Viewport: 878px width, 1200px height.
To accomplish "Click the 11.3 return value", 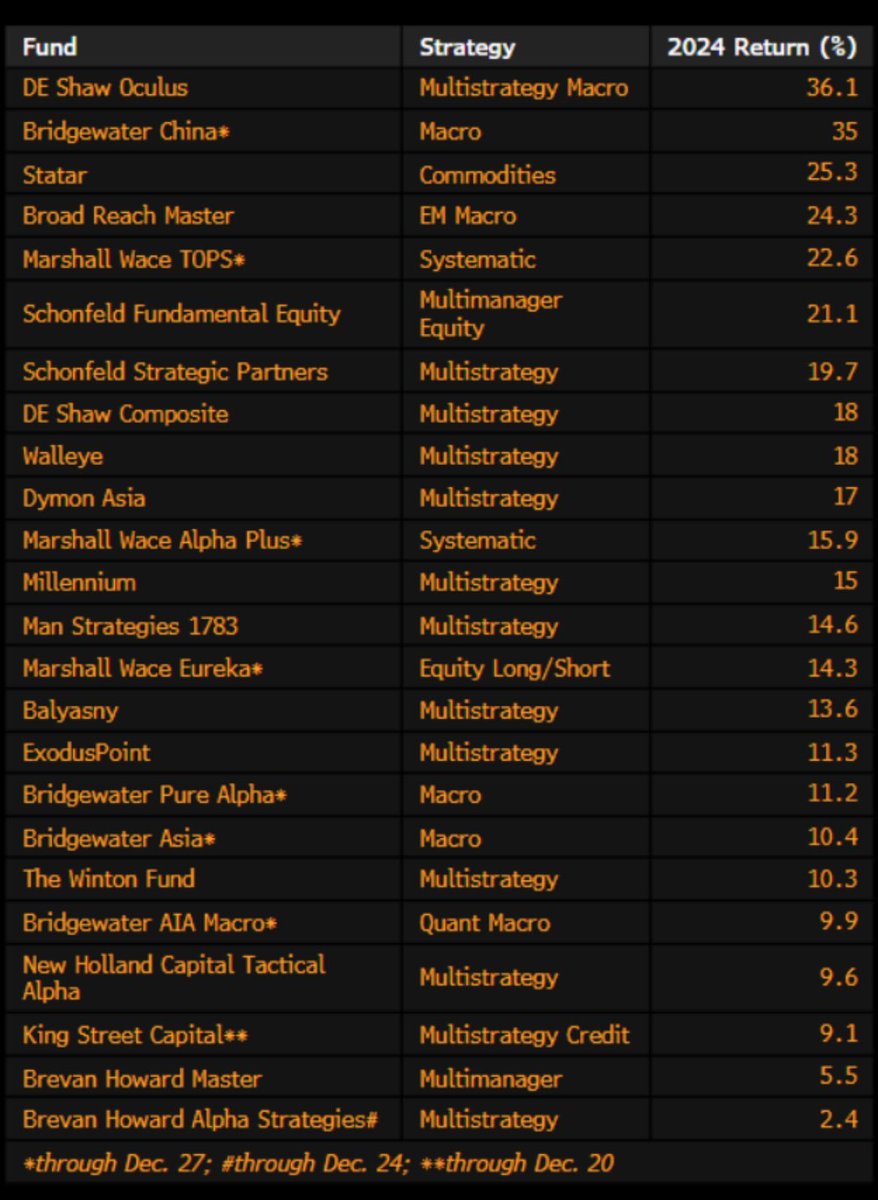I will coord(832,752).
